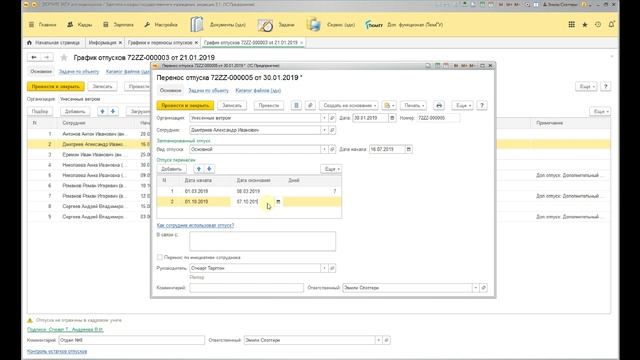Move transfer row up in Отпуск перенесен
This screenshot has width=640, height=360.
[199, 169]
